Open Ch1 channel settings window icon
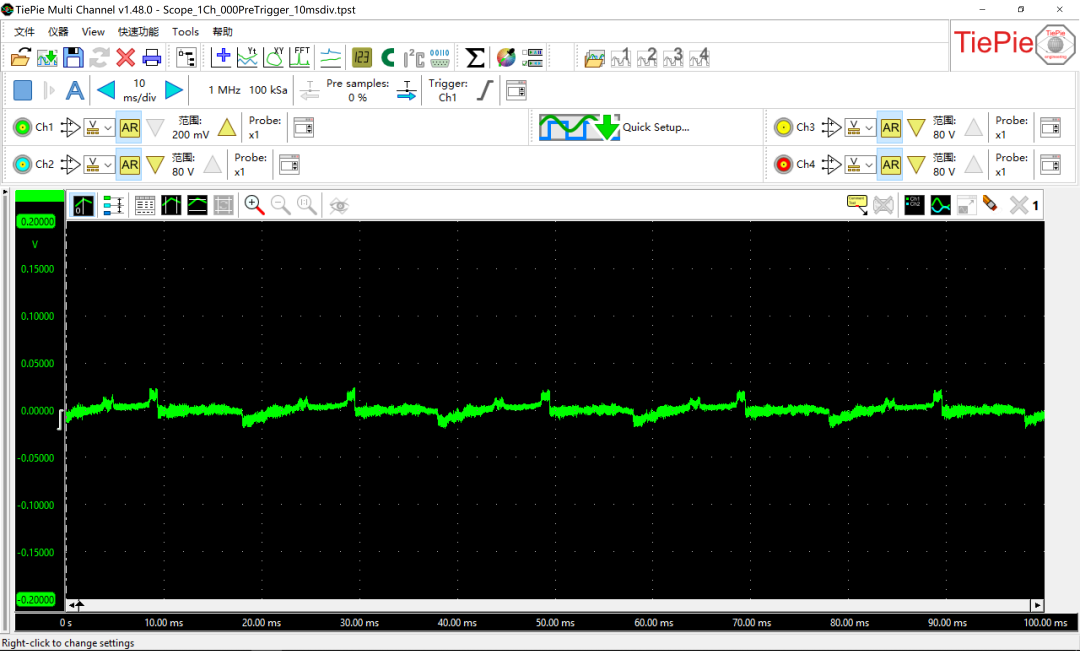 coord(304,127)
